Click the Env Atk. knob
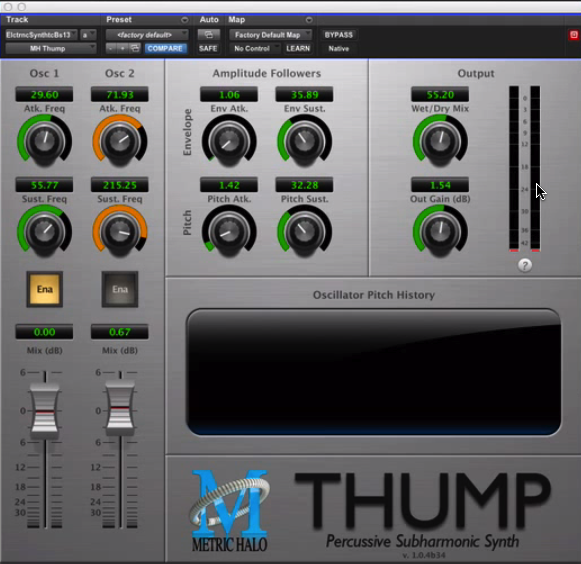Image resolution: width=581 pixels, height=564 pixels. click(229, 141)
